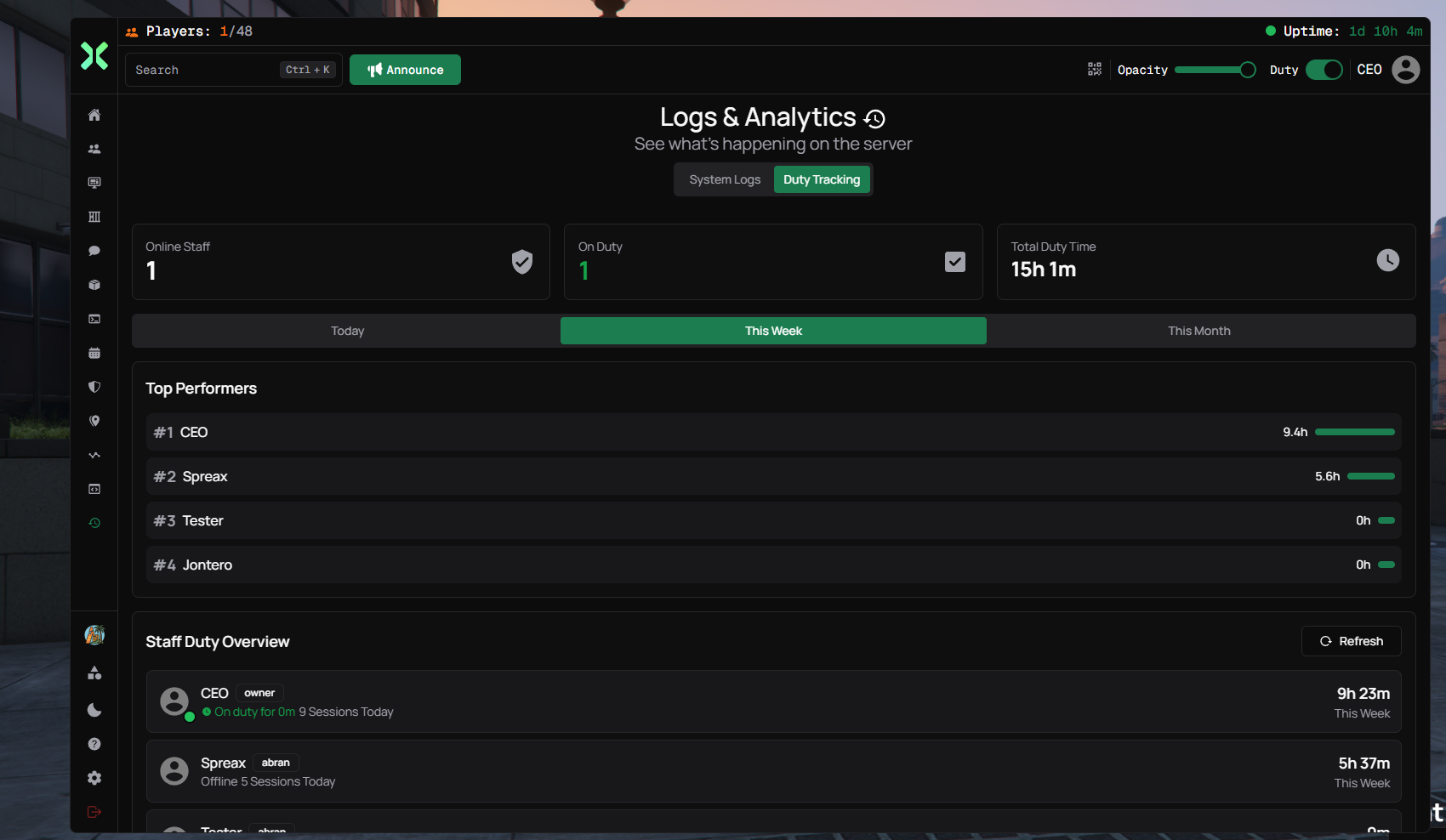Select the Jail management sidebar icon
Screen dimensions: 1446x840
coord(94,216)
